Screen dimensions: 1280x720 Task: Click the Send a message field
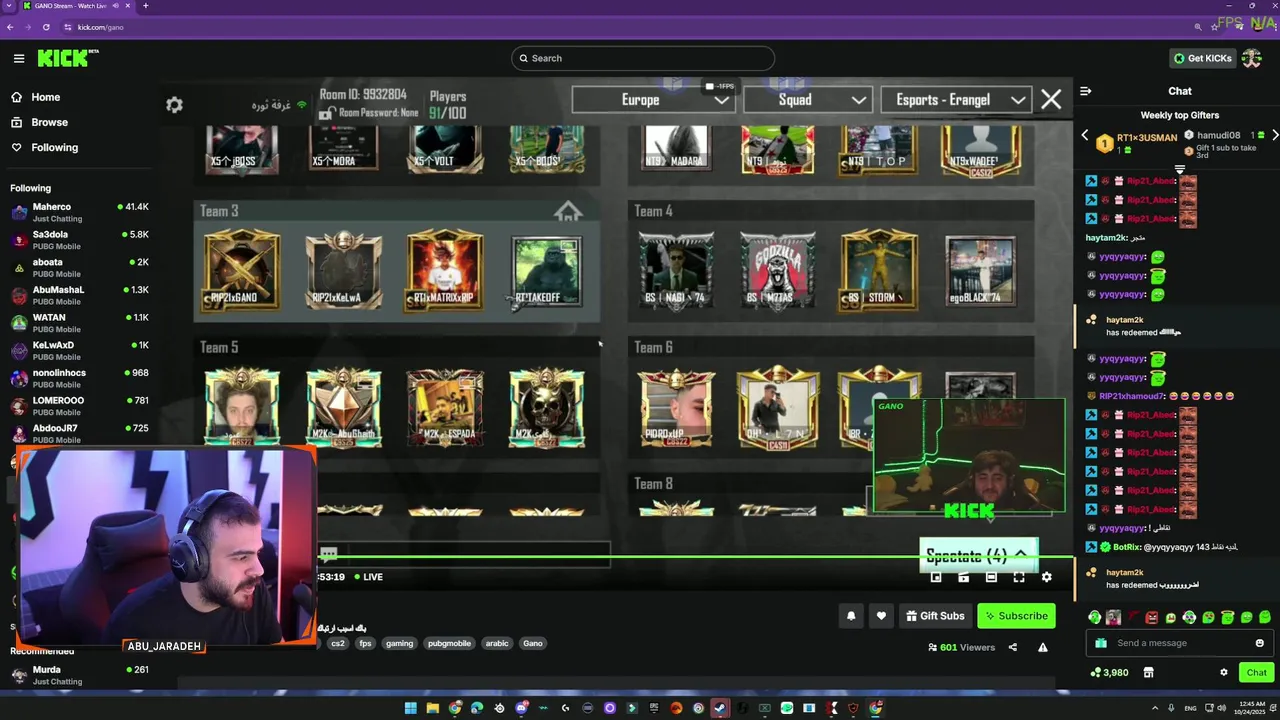1180,643
